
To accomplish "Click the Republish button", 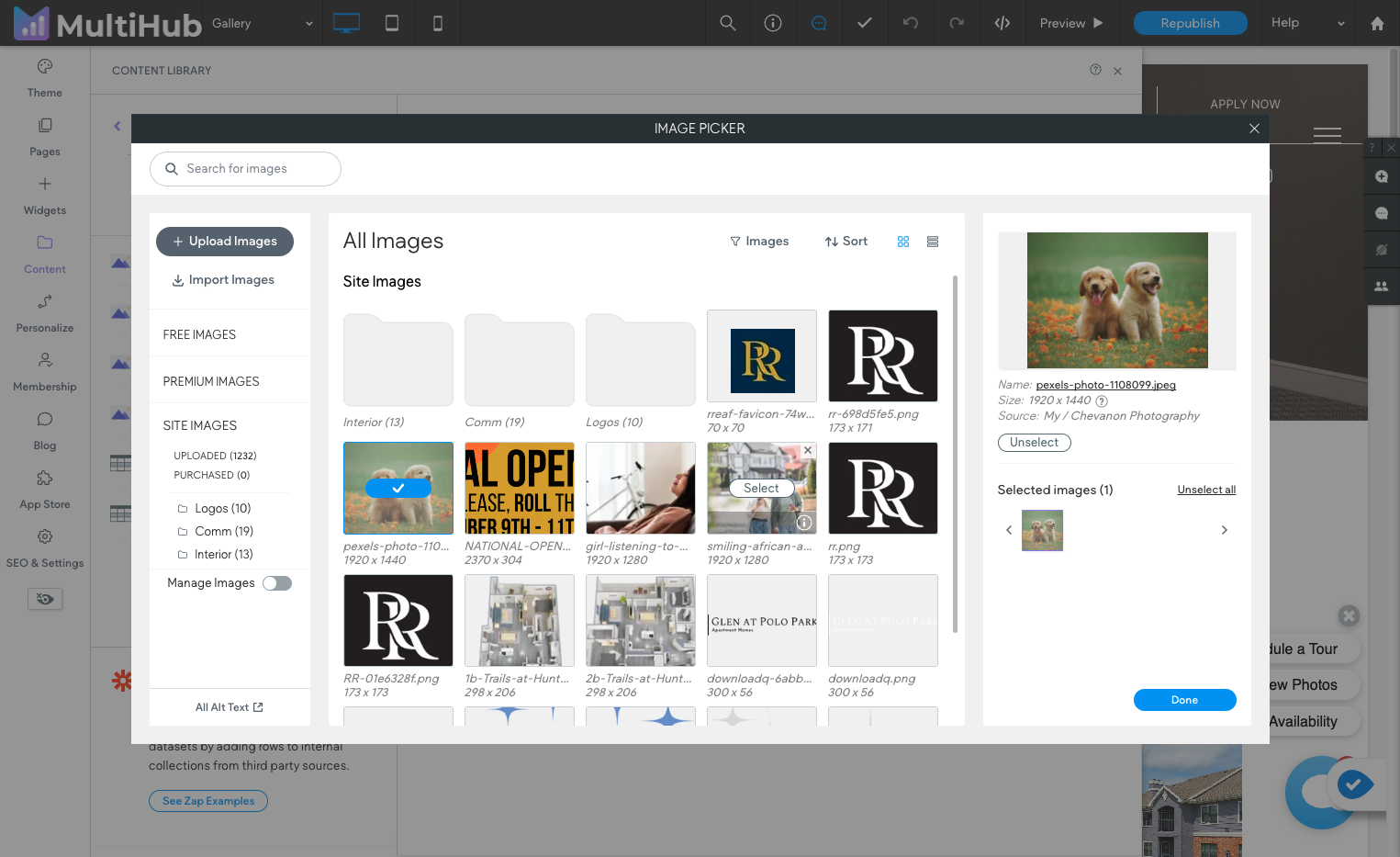I will coord(1191,23).
